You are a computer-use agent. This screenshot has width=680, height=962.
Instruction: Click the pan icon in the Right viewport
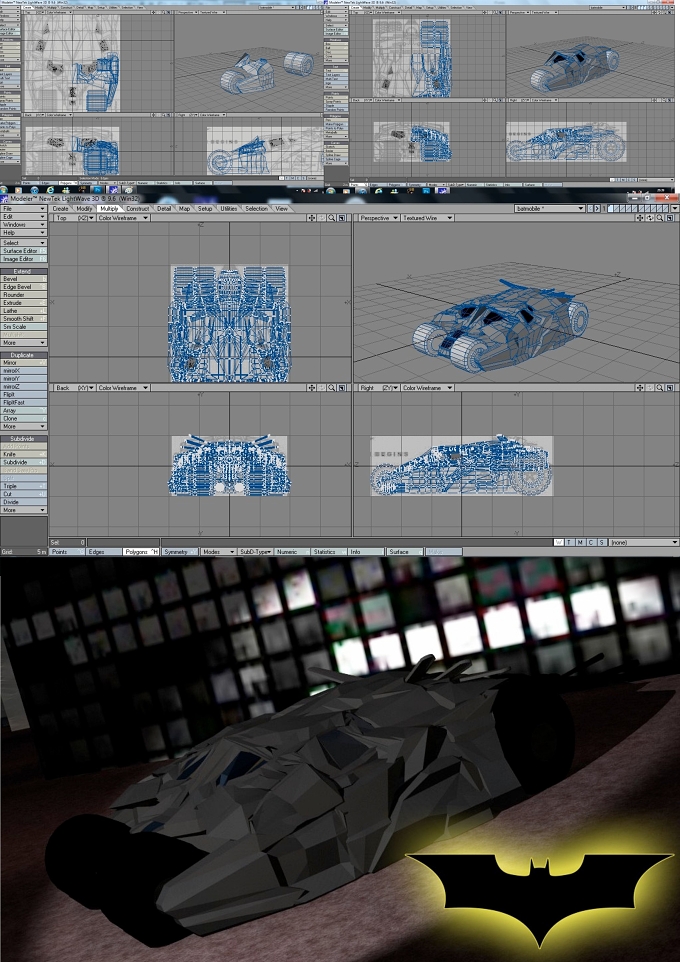click(x=640, y=388)
